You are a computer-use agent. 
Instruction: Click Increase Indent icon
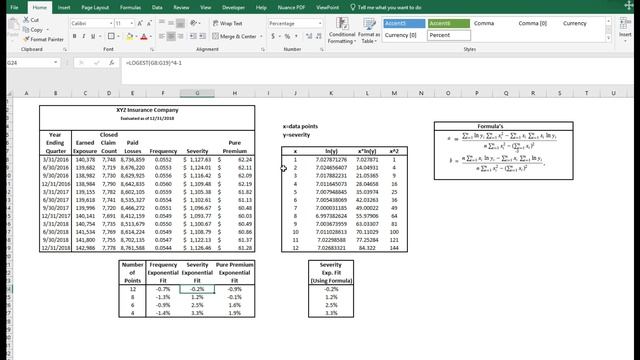pos(202,36)
